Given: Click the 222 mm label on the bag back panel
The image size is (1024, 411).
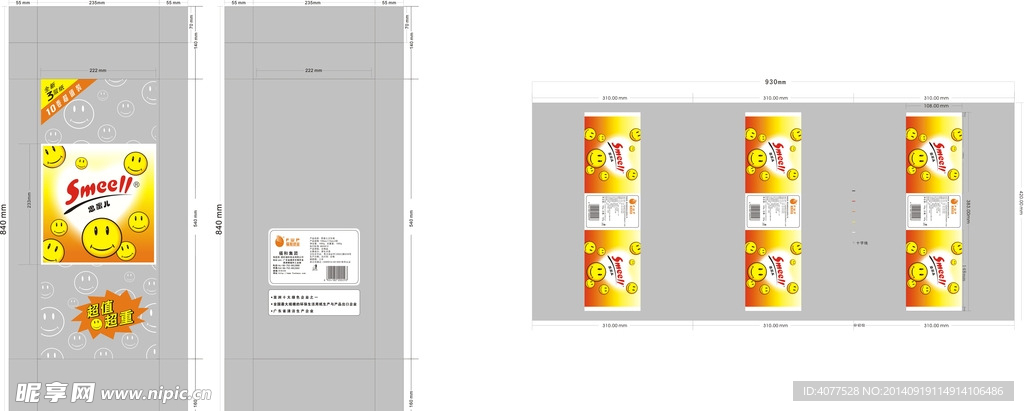Looking at the screenshot, I should [x=314, y=70].
